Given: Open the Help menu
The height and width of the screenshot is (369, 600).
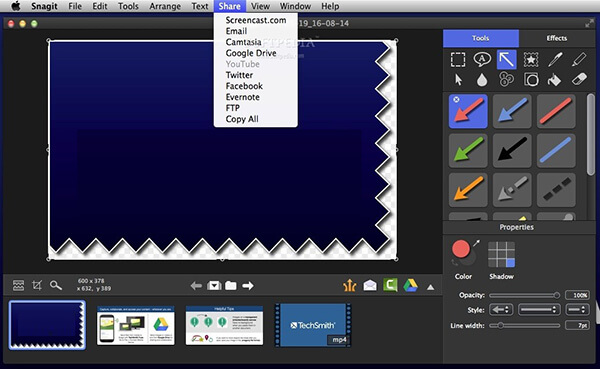Looking at the screenshot, I should point(330,6).
